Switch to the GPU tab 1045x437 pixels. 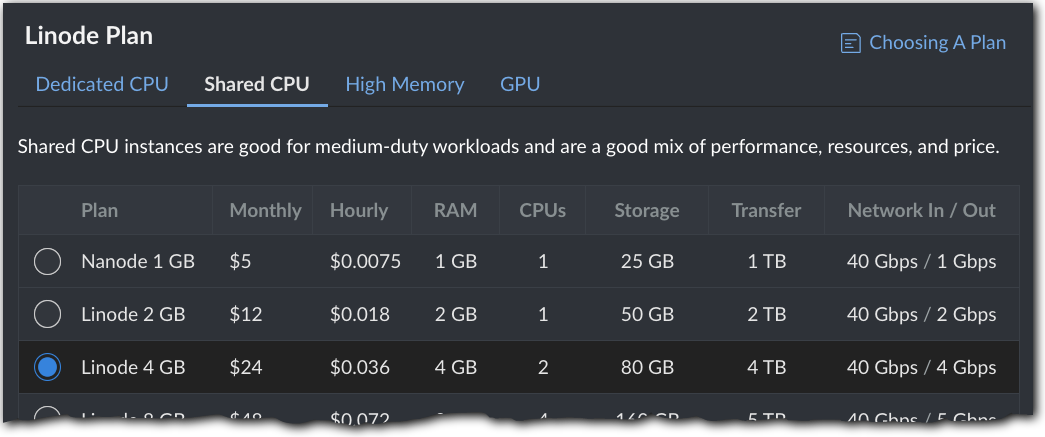[520, 85]
